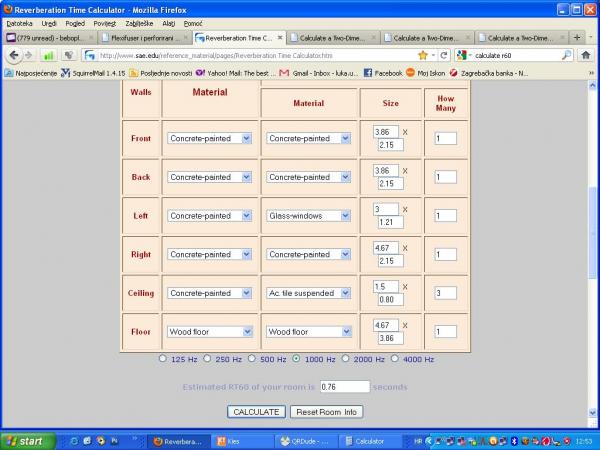600x450 pixels.
Task: Star this page as a bookmark
Action: [x=423, y=55]
